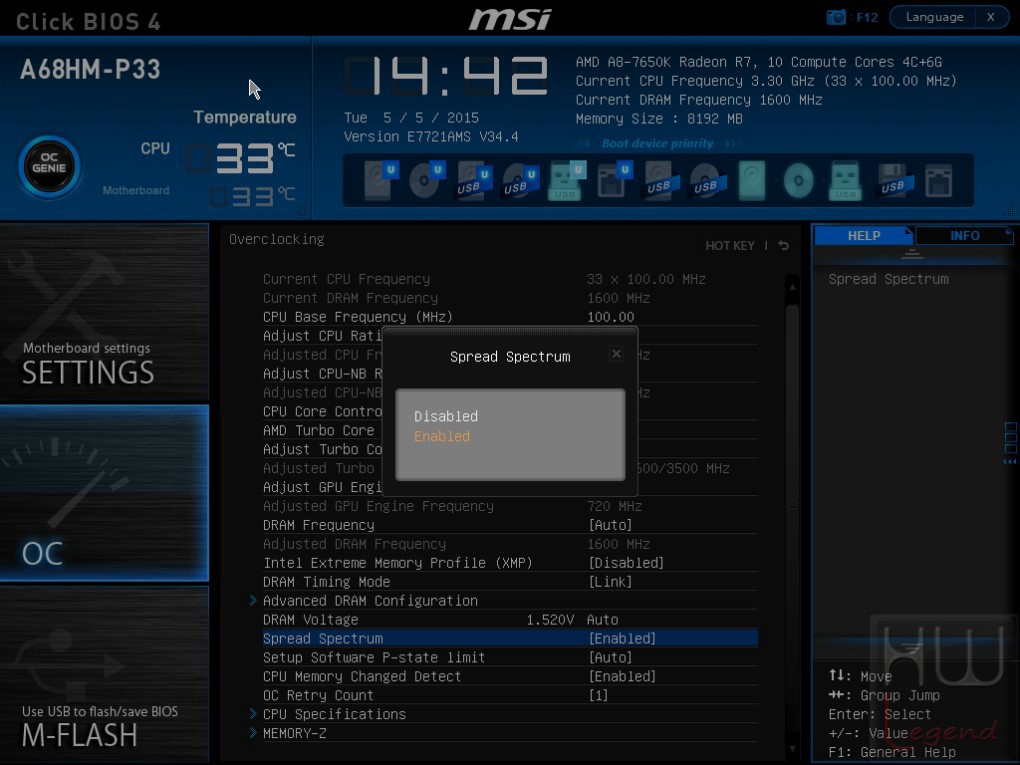Select the UEFI network boot device icon

pyautogui.click(x=615, y=180)
